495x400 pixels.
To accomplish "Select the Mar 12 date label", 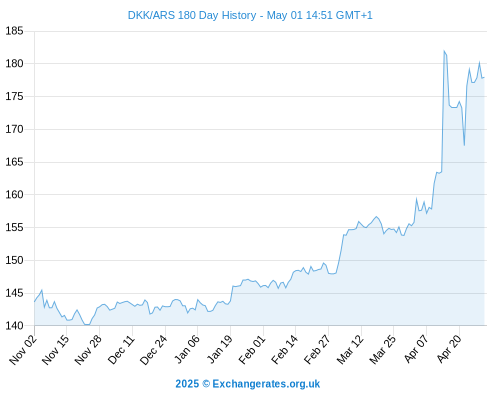I will point(350,349).
